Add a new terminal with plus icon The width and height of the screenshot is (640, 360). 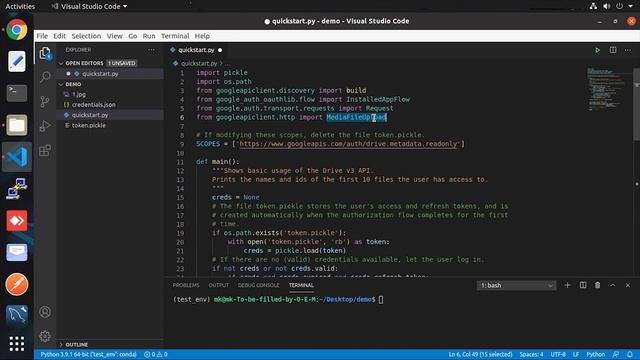point(567,285)
